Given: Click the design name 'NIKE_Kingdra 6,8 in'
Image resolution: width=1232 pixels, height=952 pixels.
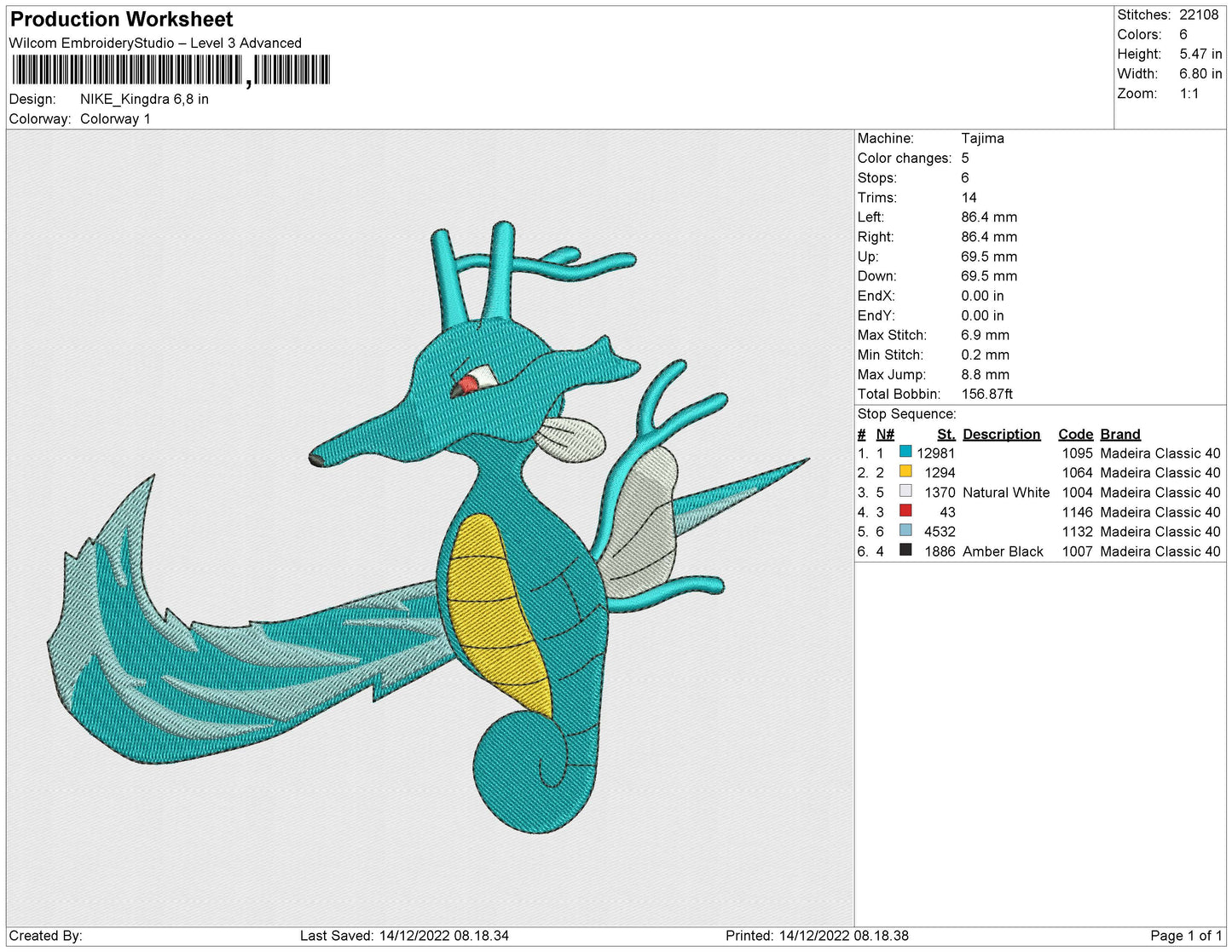Looking at the screenshot, I should pyautogui.click(x=144, y=99).
